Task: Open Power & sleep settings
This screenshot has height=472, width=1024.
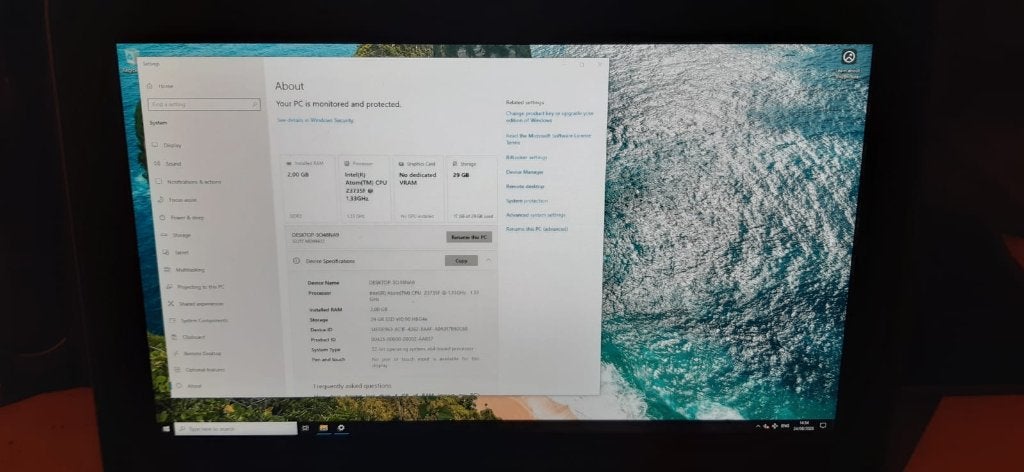Action: (x=182, y=217)
